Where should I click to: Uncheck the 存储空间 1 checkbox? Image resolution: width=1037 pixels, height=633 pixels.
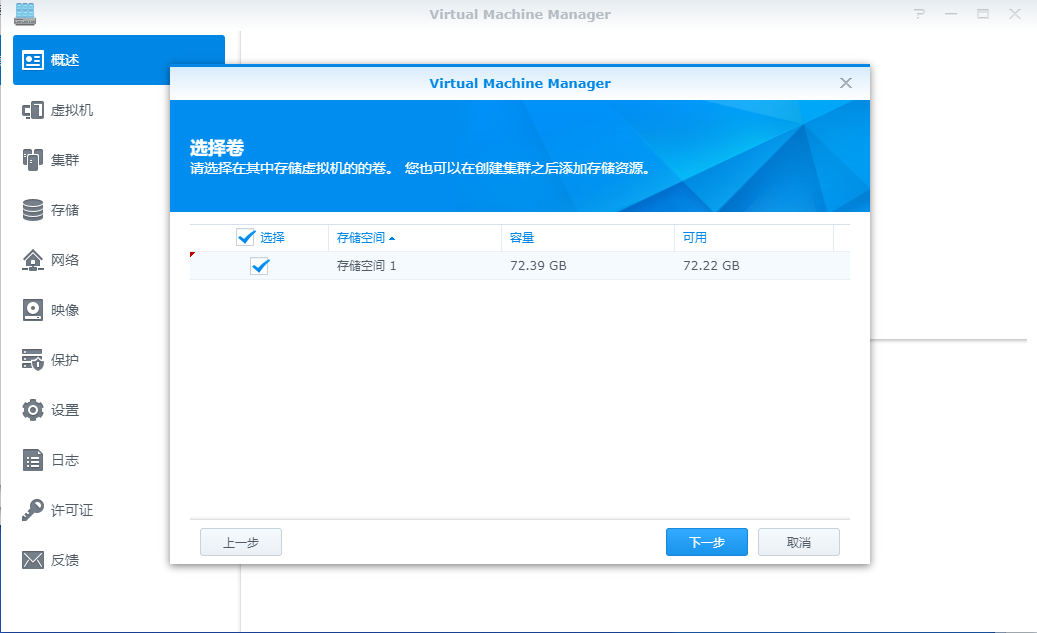tap(258, 266)
